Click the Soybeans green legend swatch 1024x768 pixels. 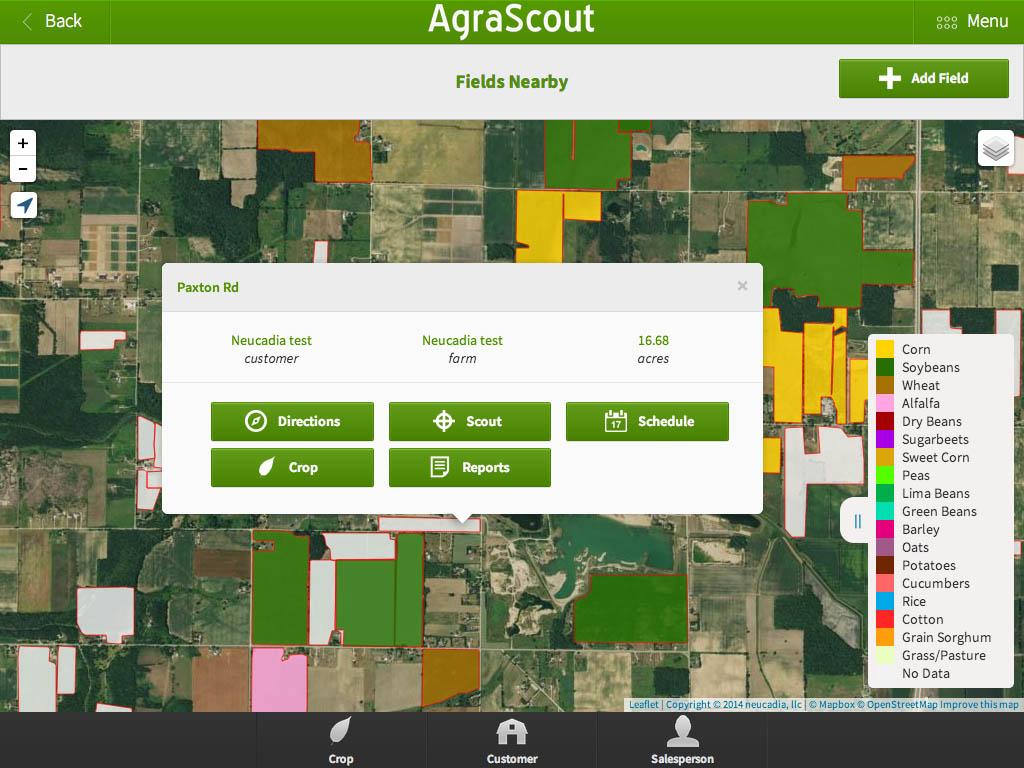point(885,367)
